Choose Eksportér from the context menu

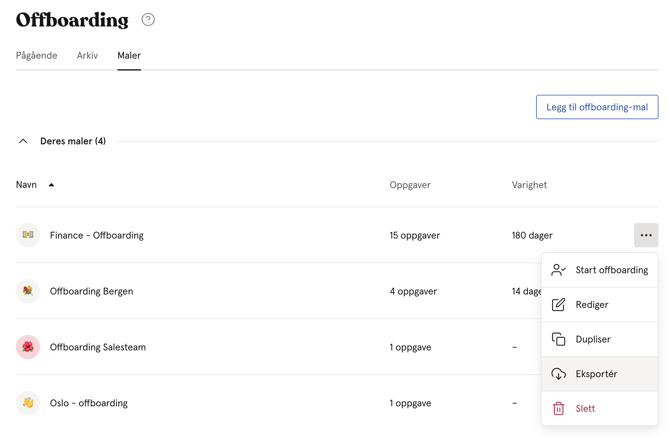pos(599,374)
